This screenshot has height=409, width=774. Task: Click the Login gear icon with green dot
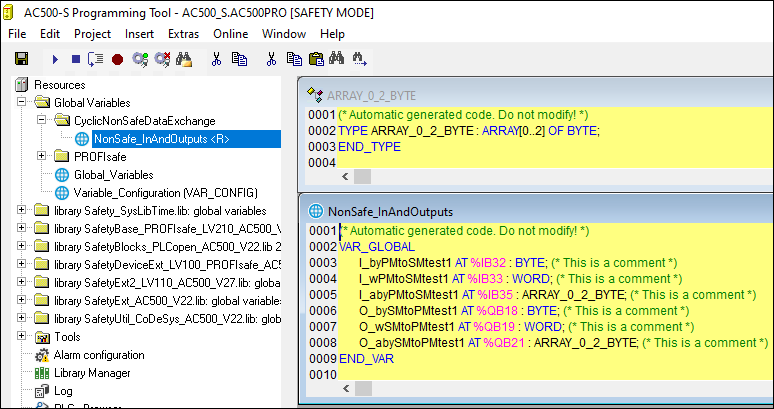143,60
